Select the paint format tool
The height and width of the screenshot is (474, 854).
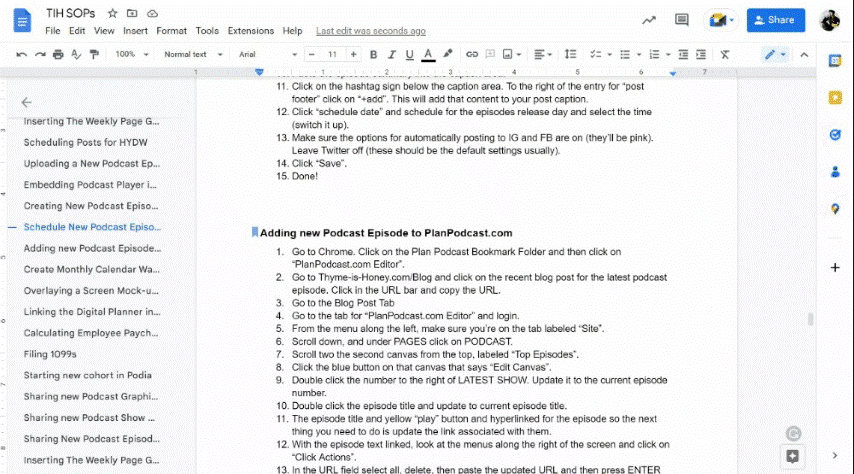pyautogui.click(x=93, y=54)
